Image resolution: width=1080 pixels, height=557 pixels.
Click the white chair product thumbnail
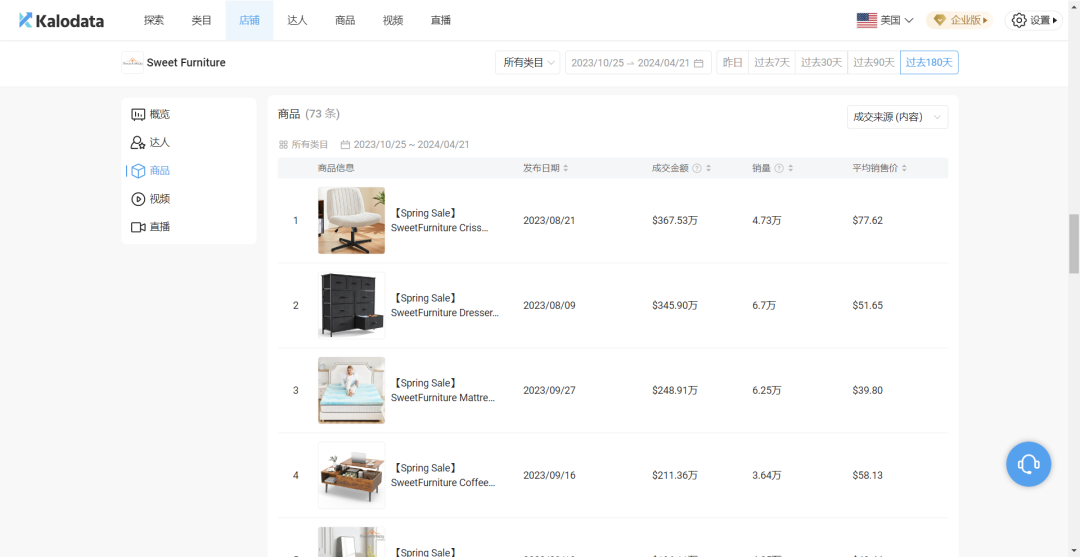(351, 220)
